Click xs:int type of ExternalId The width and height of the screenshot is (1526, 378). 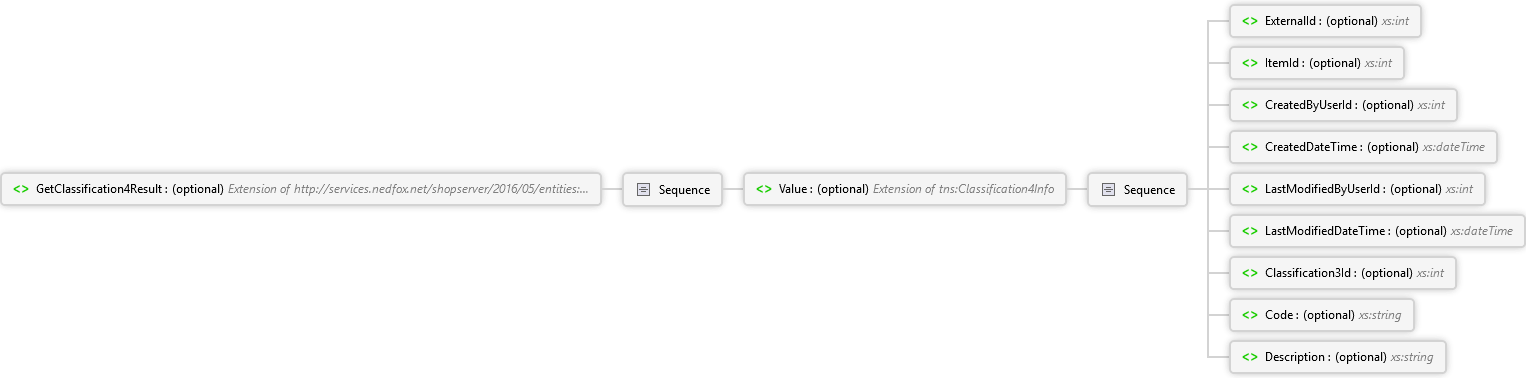1396,21
